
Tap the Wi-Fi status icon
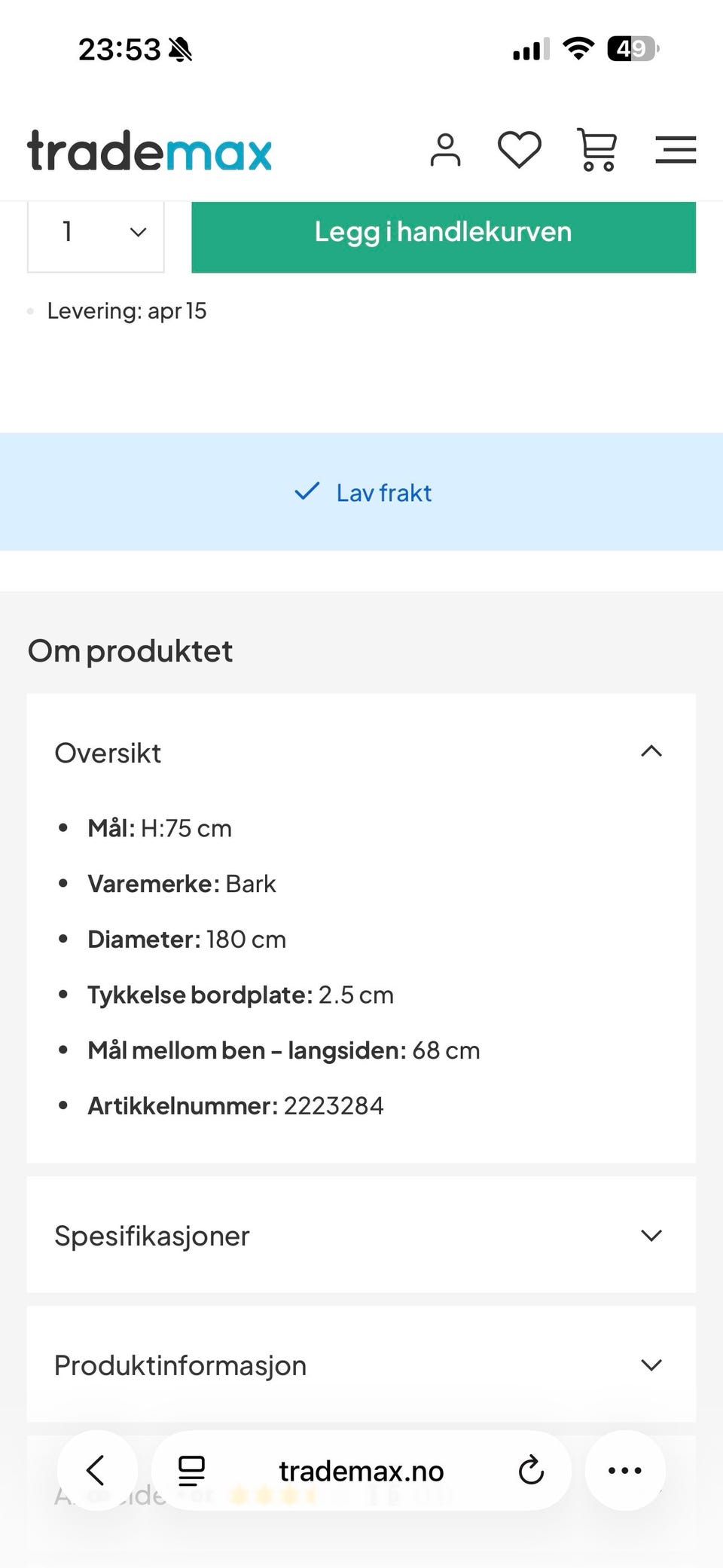point(578,50)
